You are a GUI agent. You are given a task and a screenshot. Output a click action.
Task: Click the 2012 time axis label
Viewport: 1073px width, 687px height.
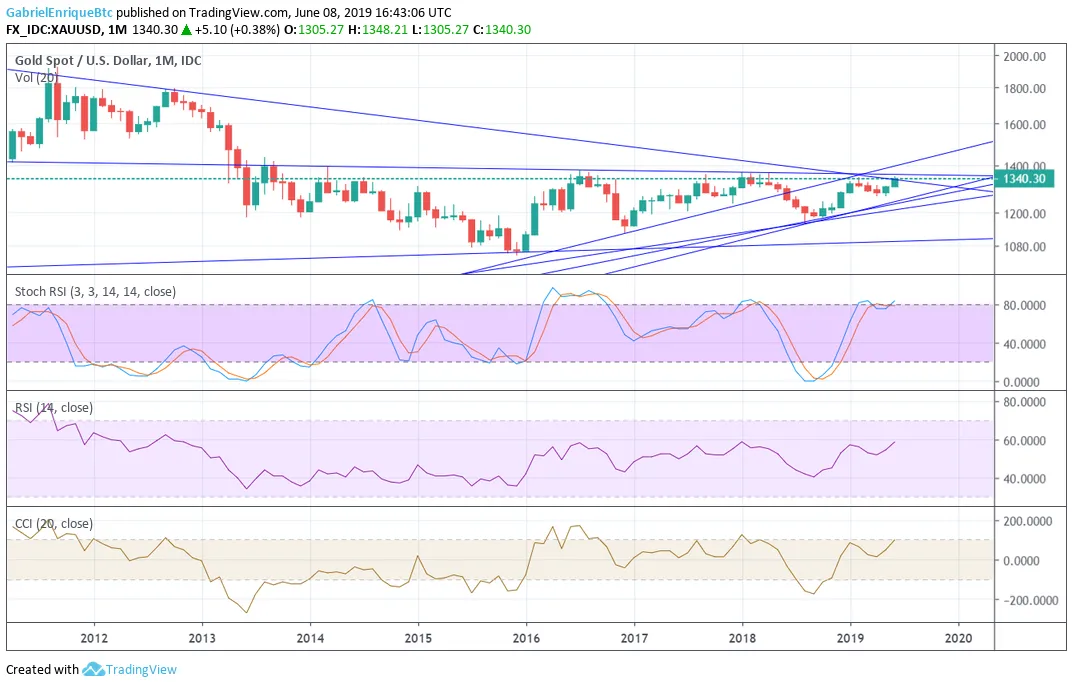click(x=94, y=638)
